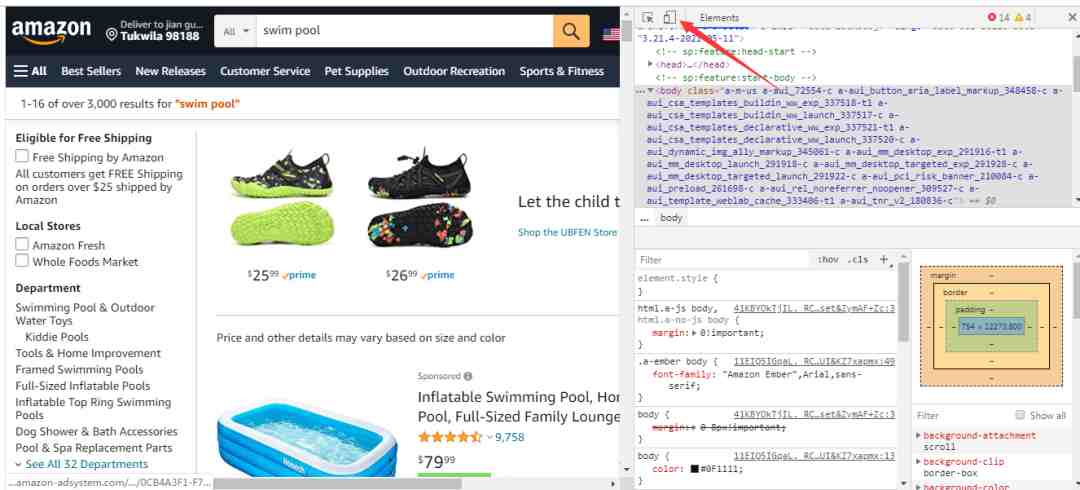The width and height of the screenshot is (1080, 490).
Task: Enable Free Shipping by Amazon checkbox
Action: [22, 156]
